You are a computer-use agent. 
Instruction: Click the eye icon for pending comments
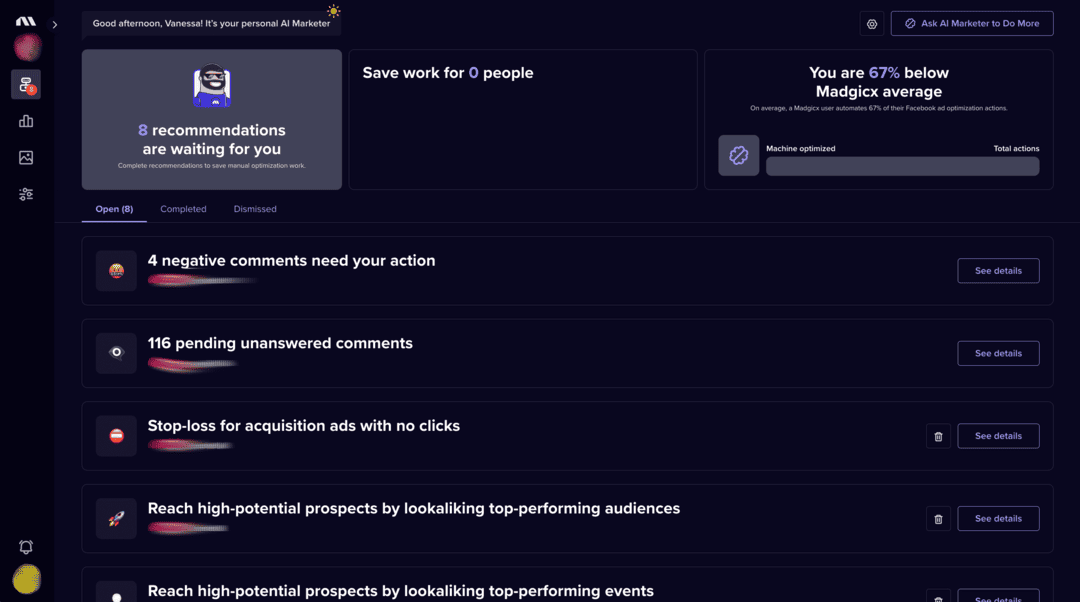[116, 353]
